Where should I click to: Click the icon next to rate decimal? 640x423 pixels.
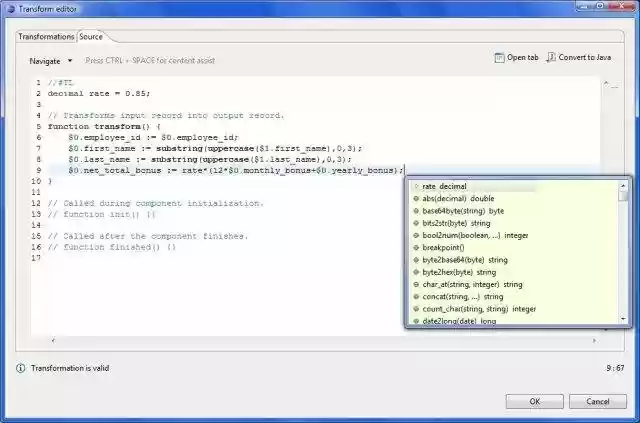[x=416, y=186]
